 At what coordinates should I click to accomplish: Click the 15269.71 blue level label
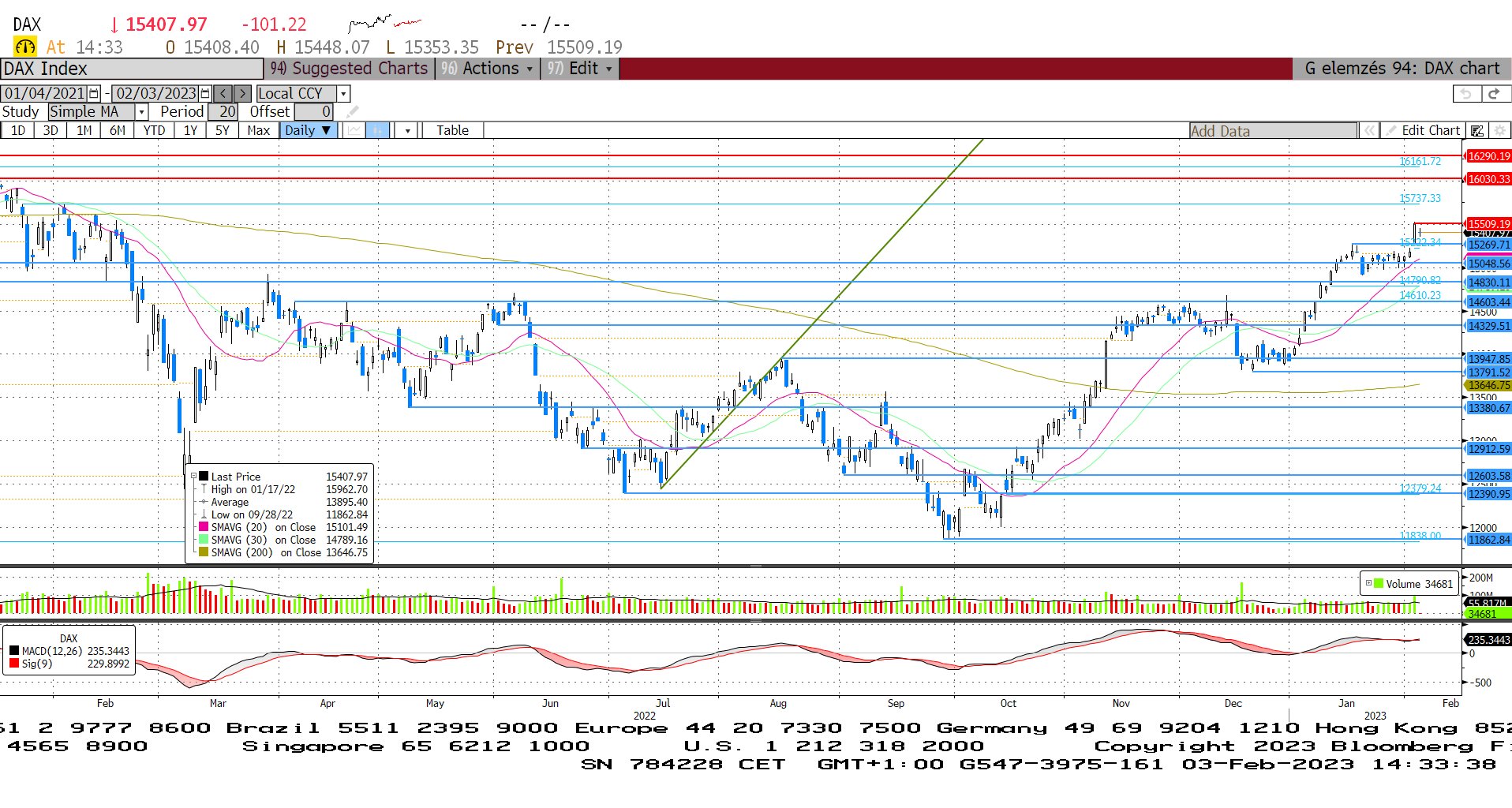point(1488,245)
